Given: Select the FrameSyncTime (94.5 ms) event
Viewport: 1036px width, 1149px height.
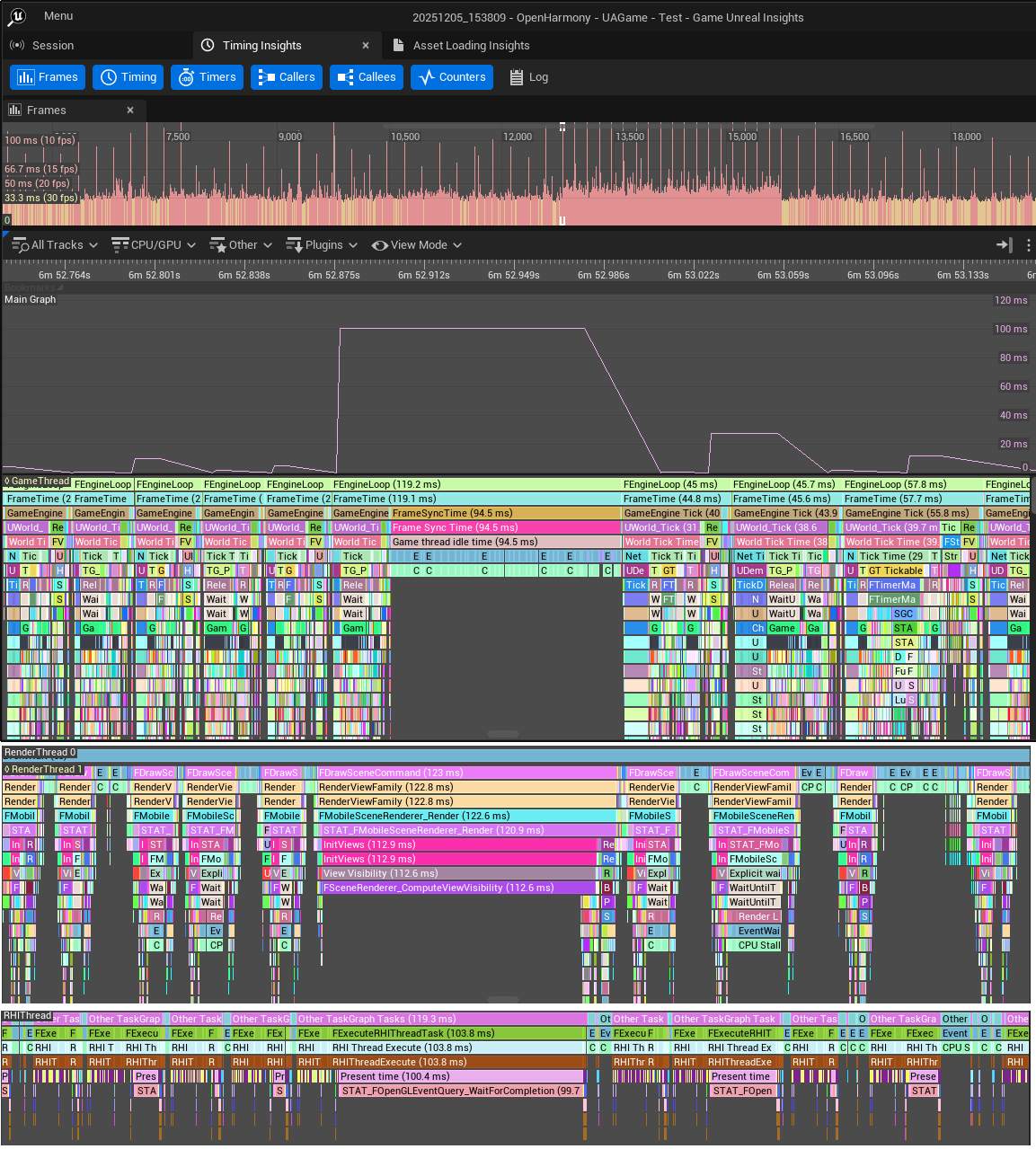Looking at the screenshot, I should click(x=505, y=514).
